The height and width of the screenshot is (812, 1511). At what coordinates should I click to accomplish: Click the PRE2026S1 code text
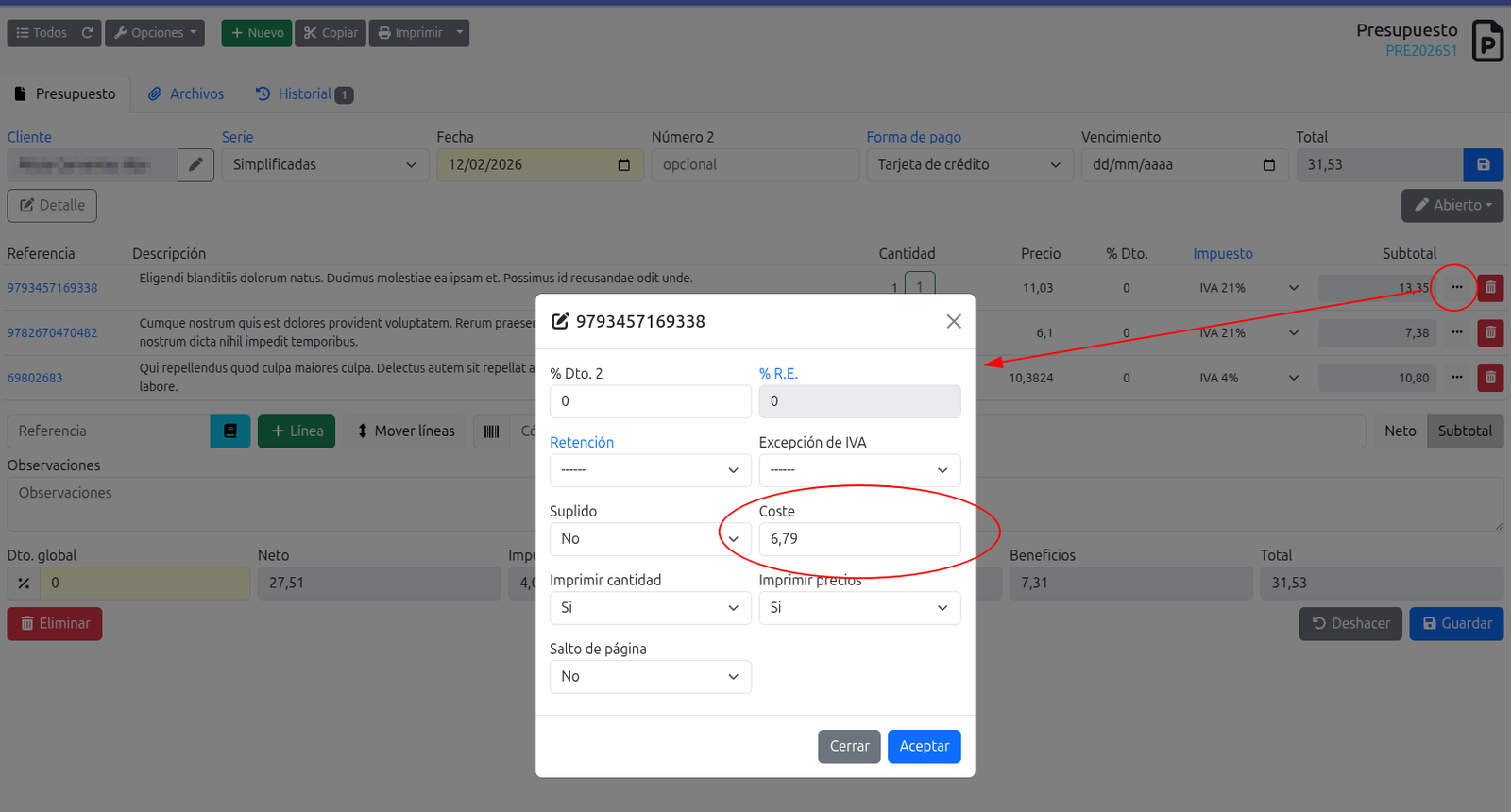[x=1420, y=51]
